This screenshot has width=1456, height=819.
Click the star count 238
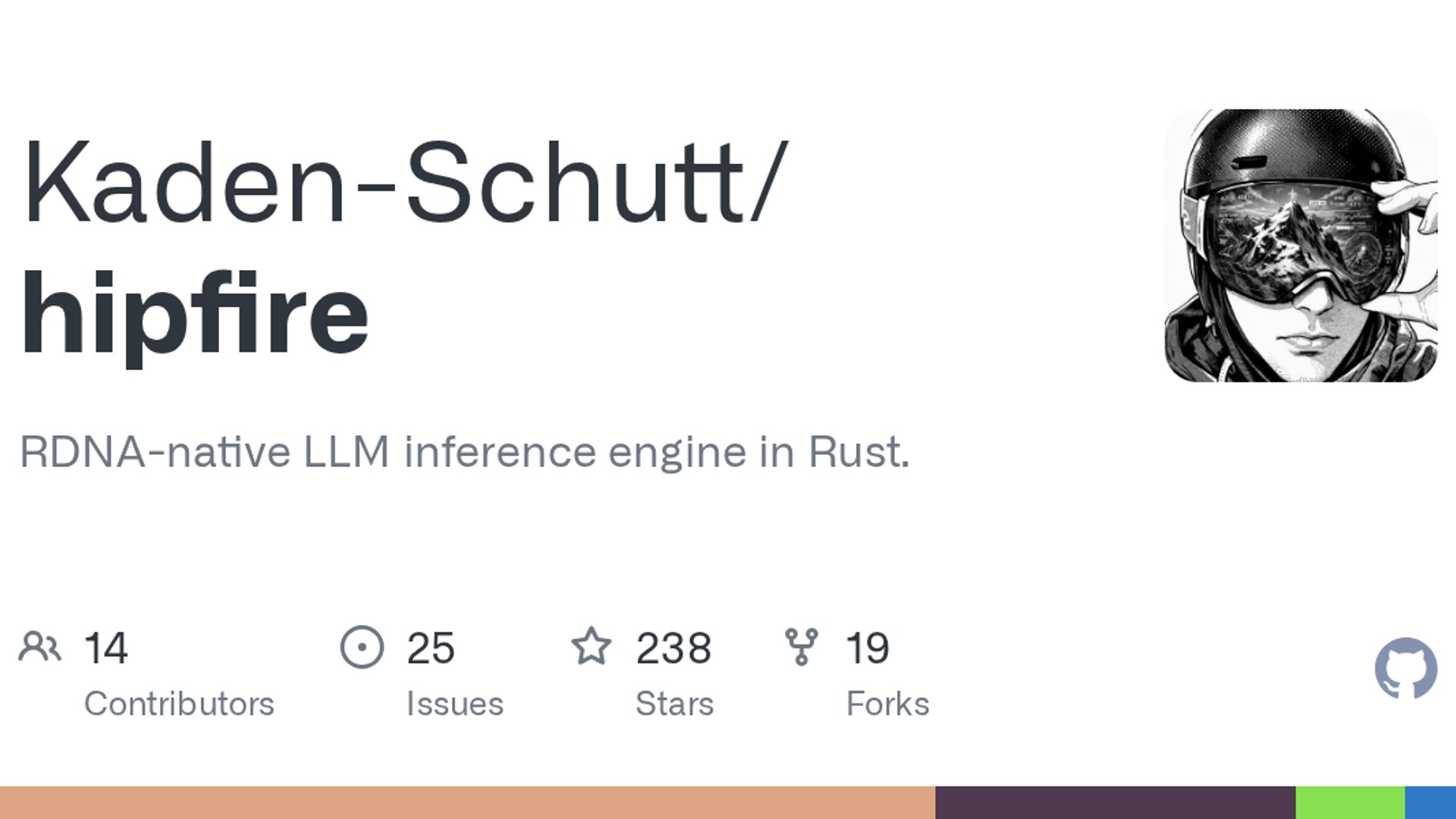pyautogui.click(x=673, y=648)
